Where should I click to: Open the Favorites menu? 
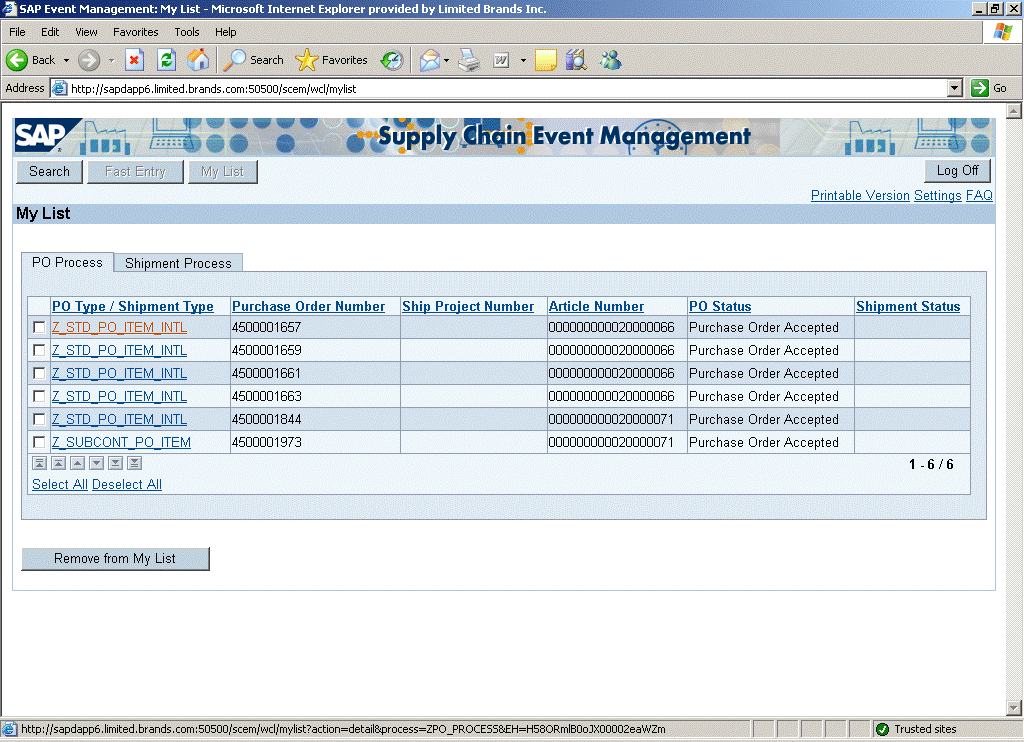click(135, 32)
